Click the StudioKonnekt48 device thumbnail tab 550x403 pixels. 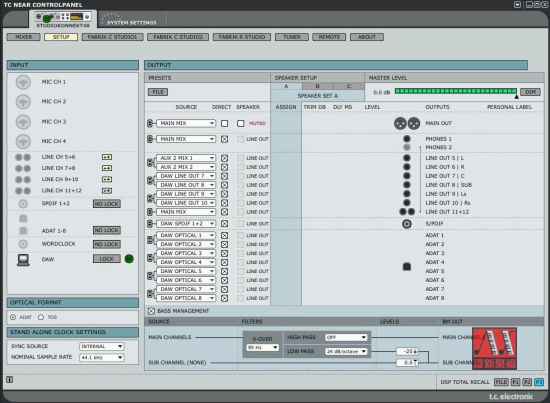pos(63,19)
